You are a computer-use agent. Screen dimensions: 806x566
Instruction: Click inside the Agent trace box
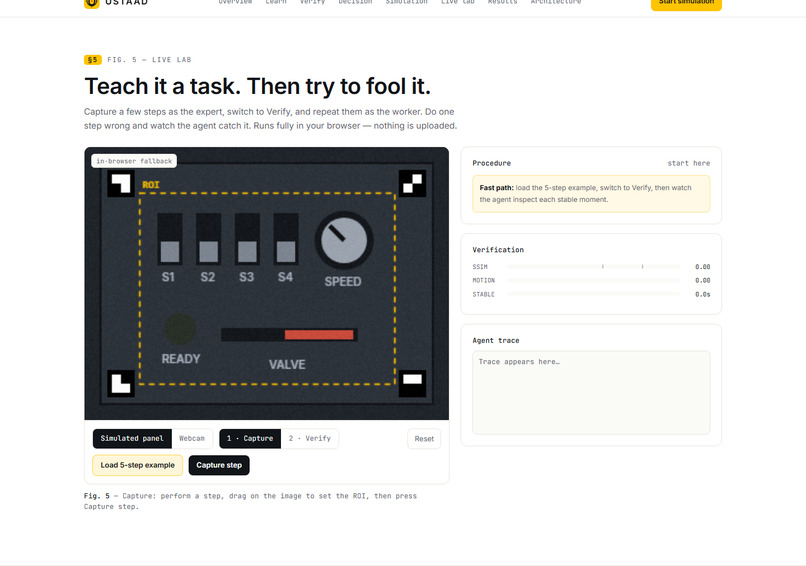(591, 393)
